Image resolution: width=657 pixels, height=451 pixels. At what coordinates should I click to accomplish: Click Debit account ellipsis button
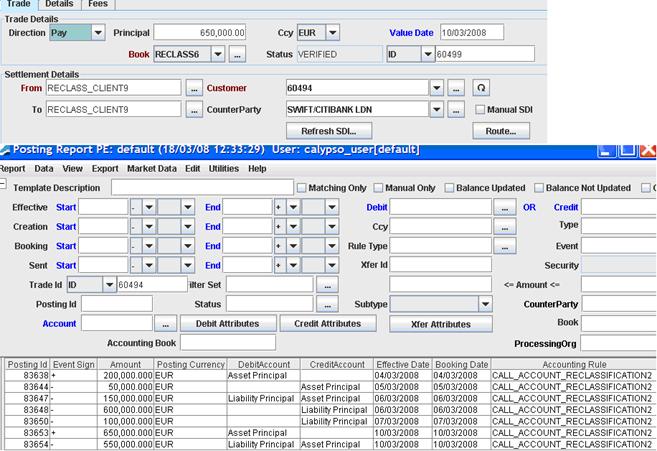pos(504,207)
